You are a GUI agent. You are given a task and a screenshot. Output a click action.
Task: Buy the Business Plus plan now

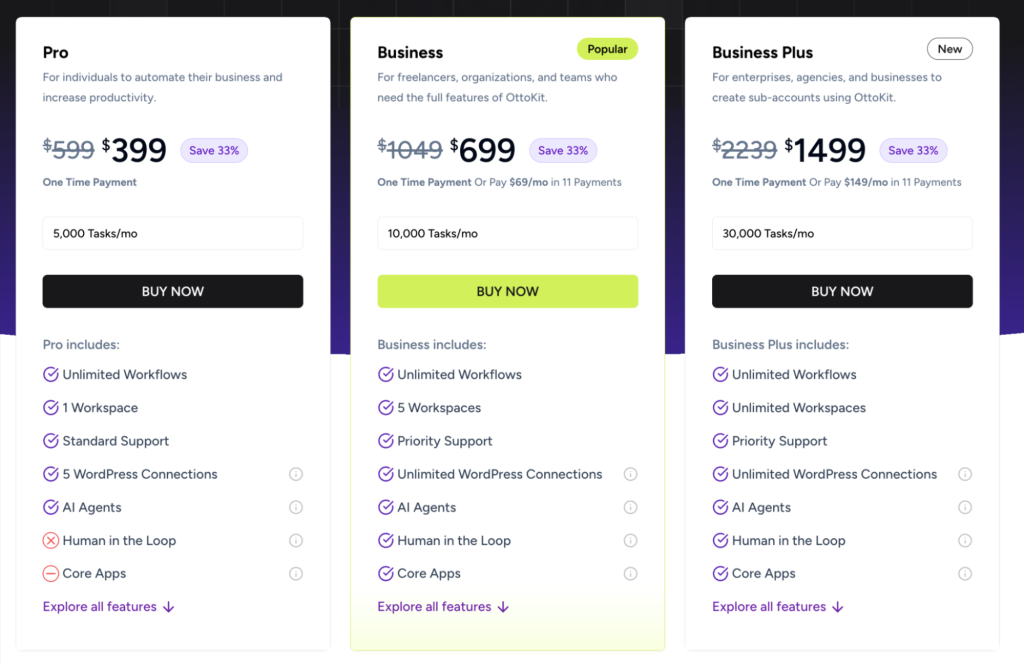[x=842, y=291]
